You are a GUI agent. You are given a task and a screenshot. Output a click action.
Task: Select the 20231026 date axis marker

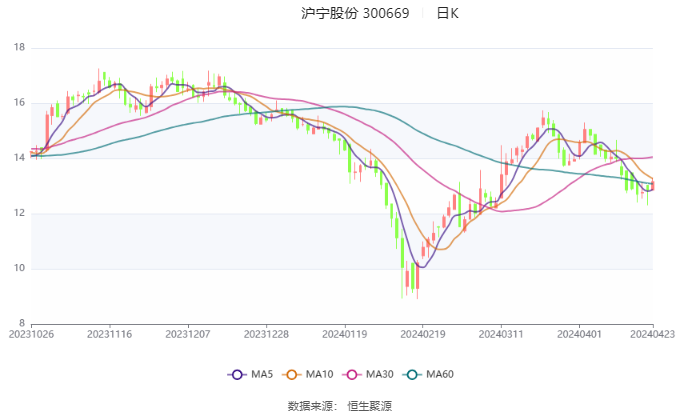click(x=31, y=334)
